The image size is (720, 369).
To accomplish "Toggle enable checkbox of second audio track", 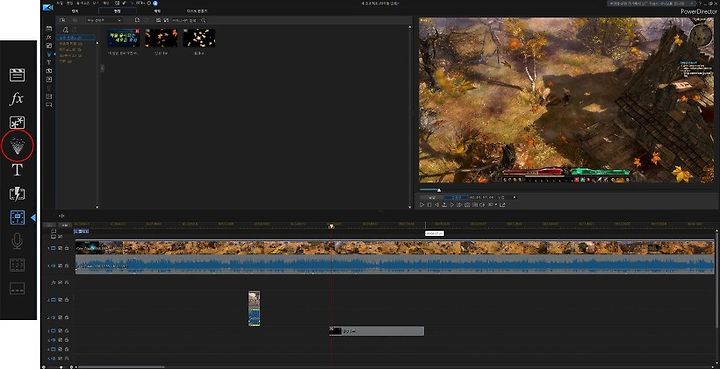I will 60,317.
